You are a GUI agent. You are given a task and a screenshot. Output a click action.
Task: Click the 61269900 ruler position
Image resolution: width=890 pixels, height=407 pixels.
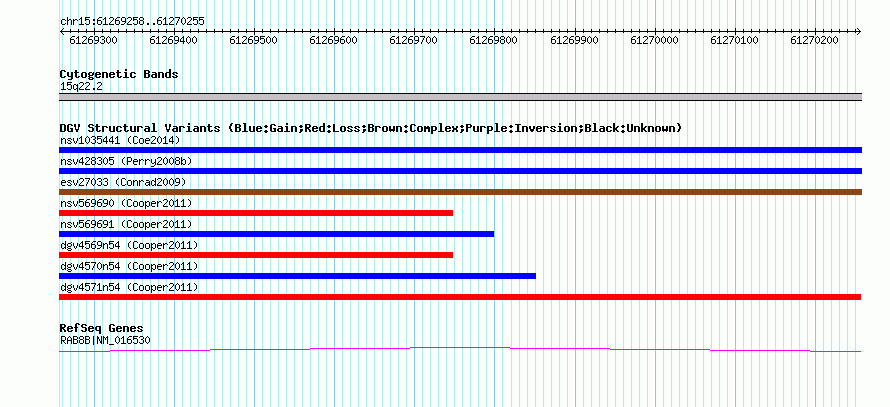574,40
